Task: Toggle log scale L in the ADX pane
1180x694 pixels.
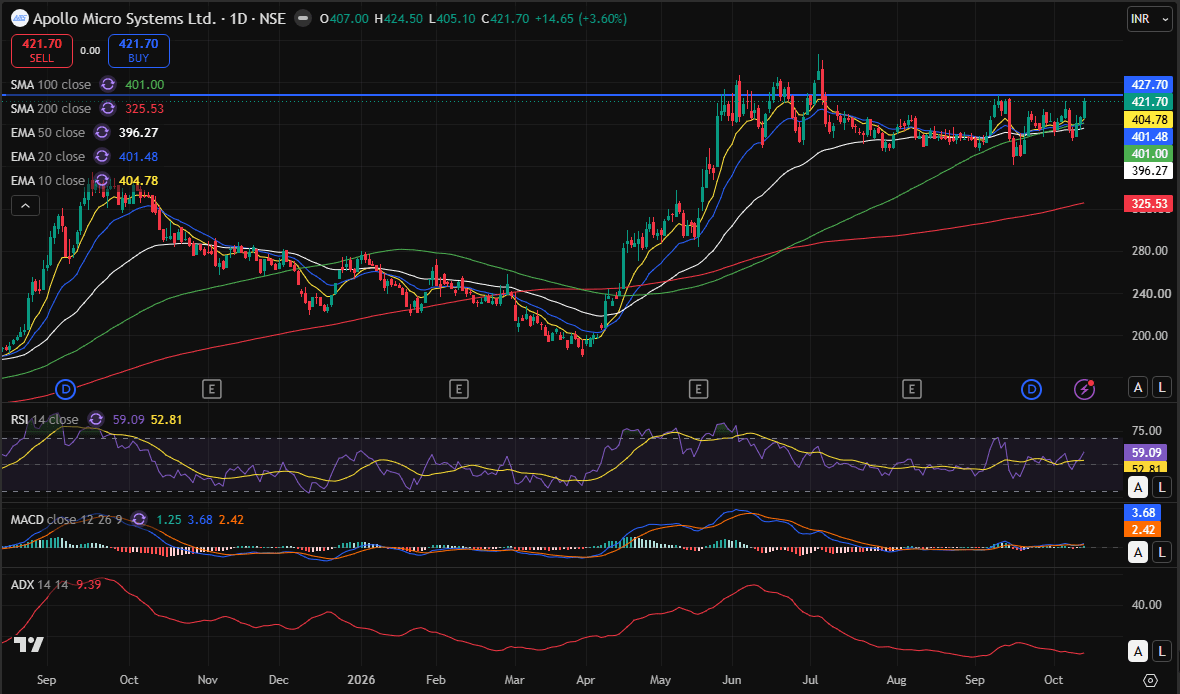Action: (x=1162, y=651)
